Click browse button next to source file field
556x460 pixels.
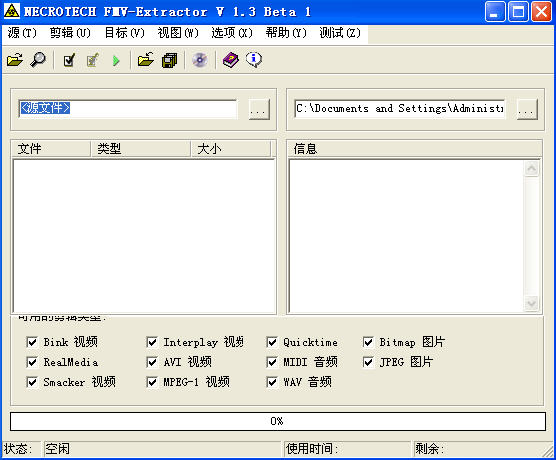(259, 109)
